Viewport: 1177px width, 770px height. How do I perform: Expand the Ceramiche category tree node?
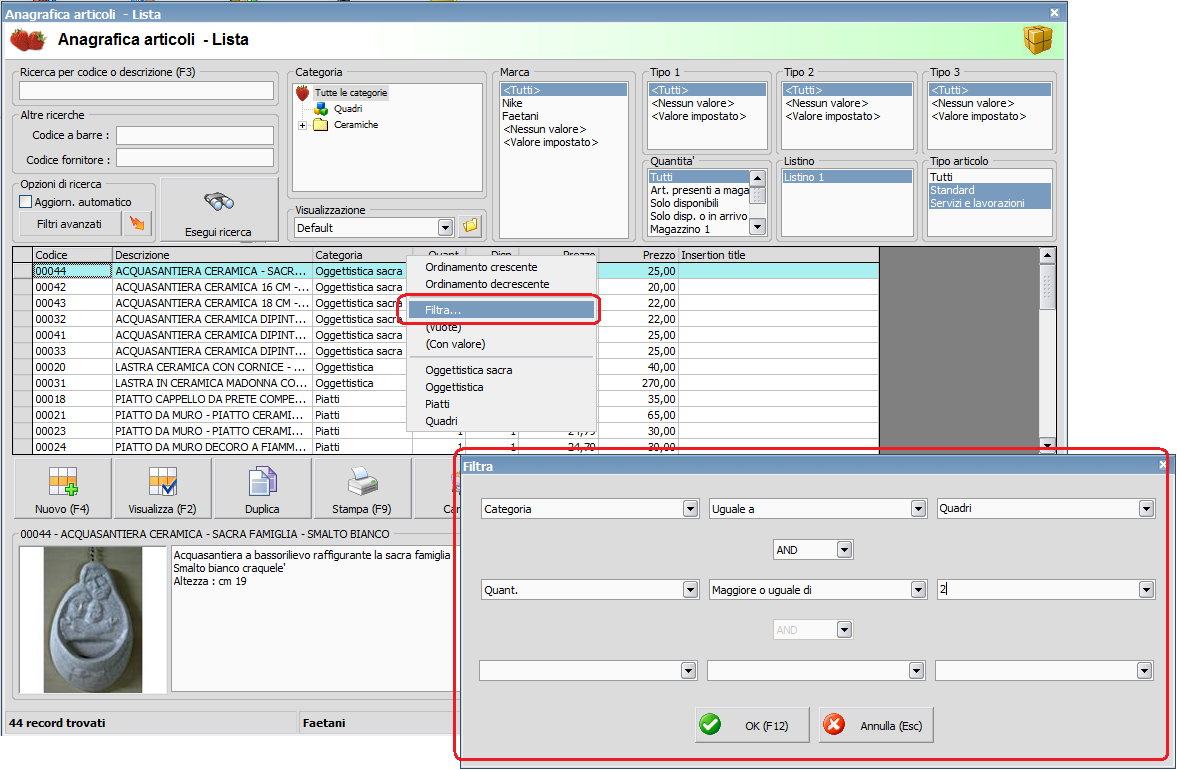point(302,125)
